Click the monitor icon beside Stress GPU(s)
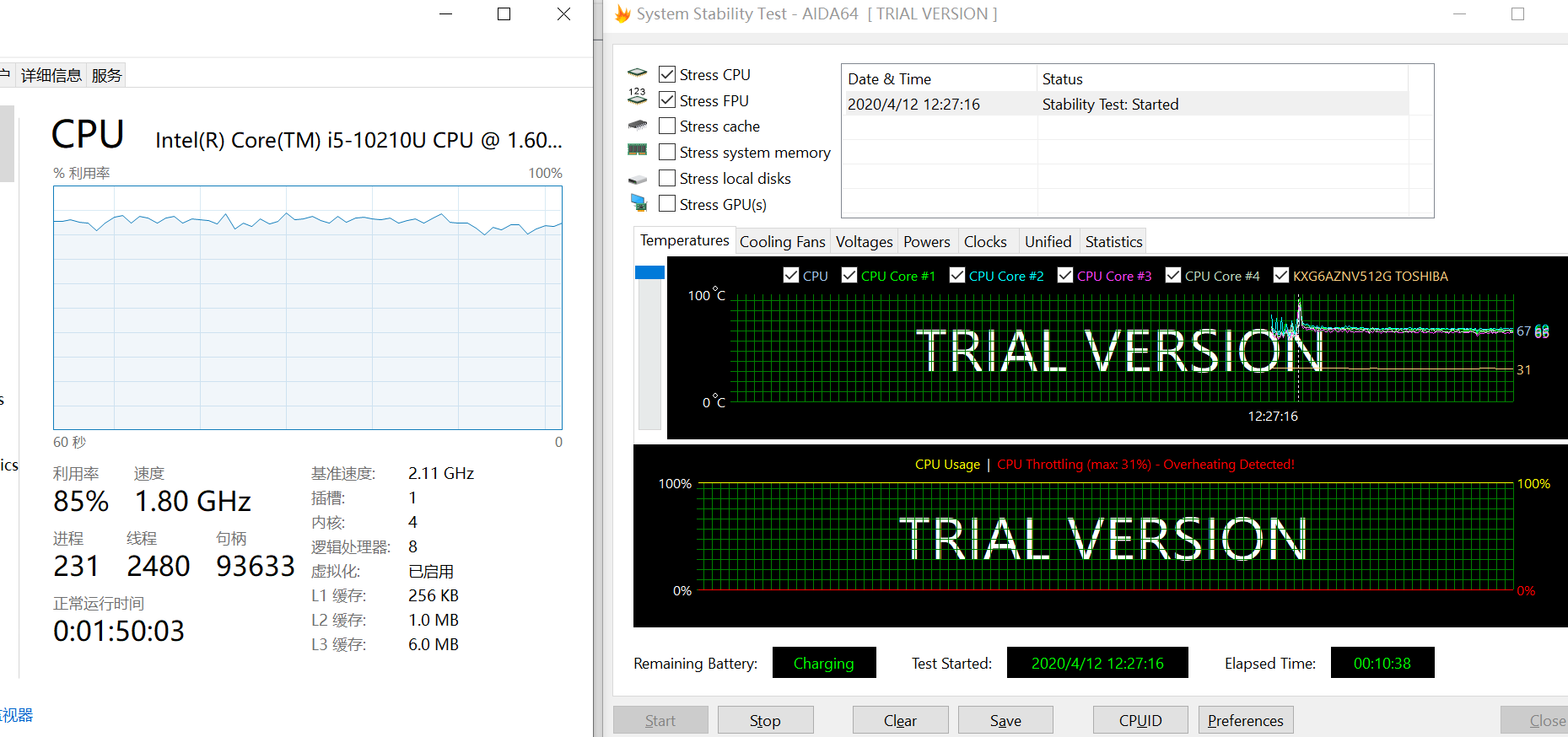The width and height of the screenshot is (1568, 737). click(639, 203)
